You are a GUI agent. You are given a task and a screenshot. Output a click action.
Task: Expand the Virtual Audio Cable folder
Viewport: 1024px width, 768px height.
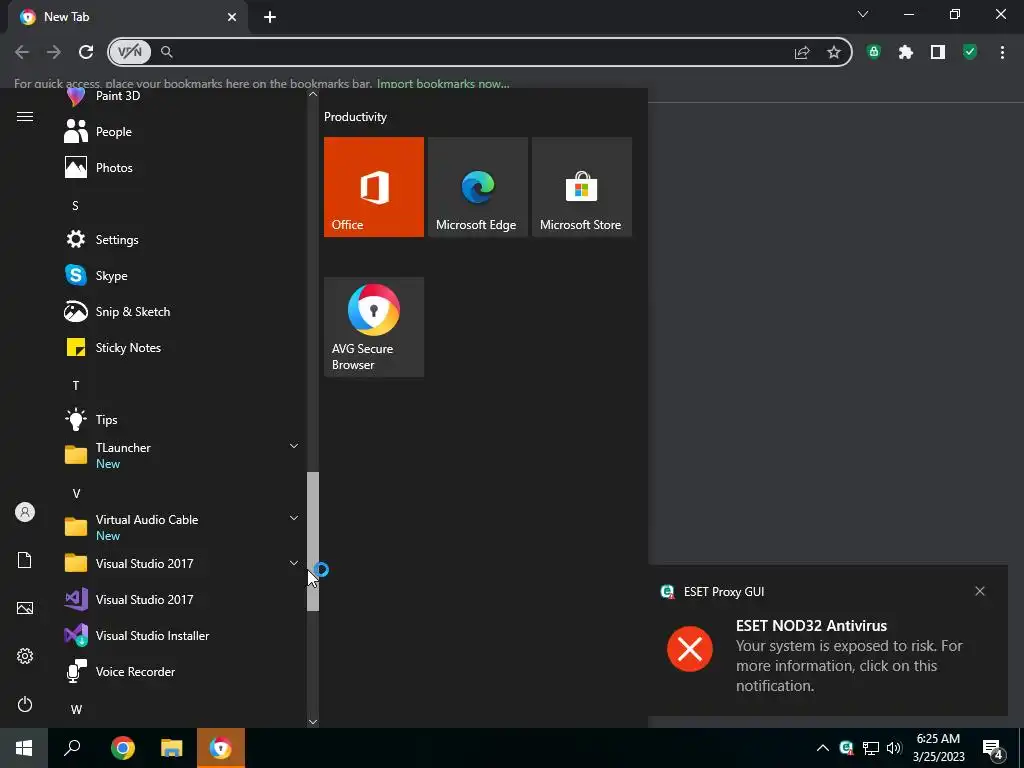pos(183,527)
